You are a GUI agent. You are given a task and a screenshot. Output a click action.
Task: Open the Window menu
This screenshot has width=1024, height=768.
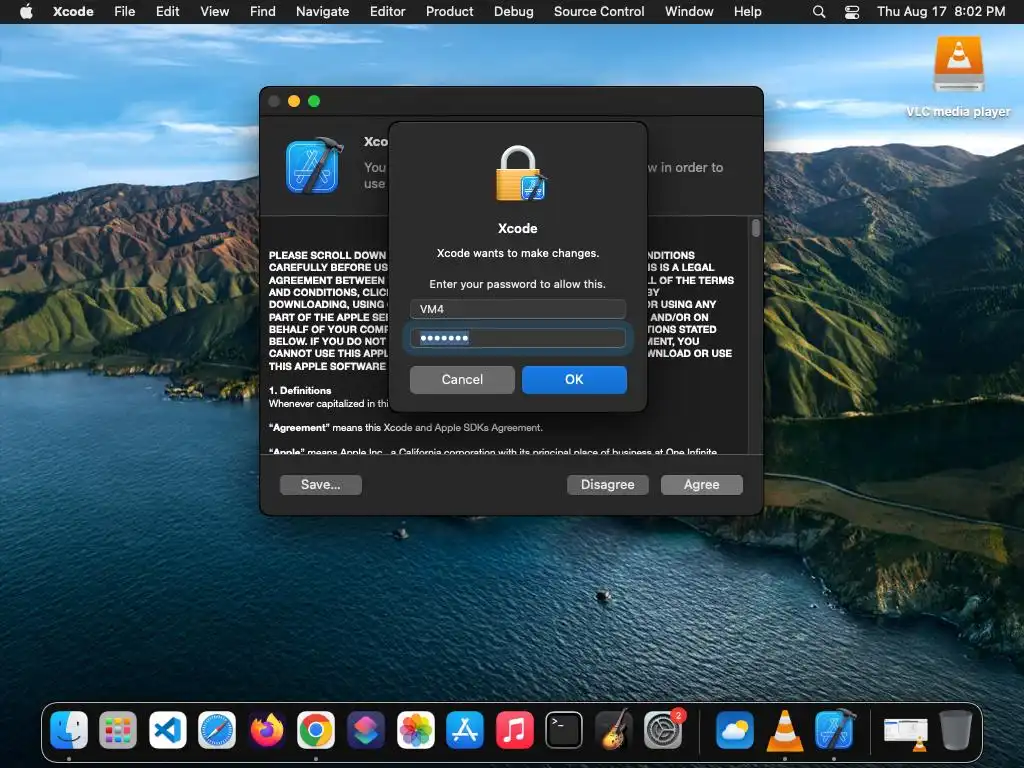[689, 12]
